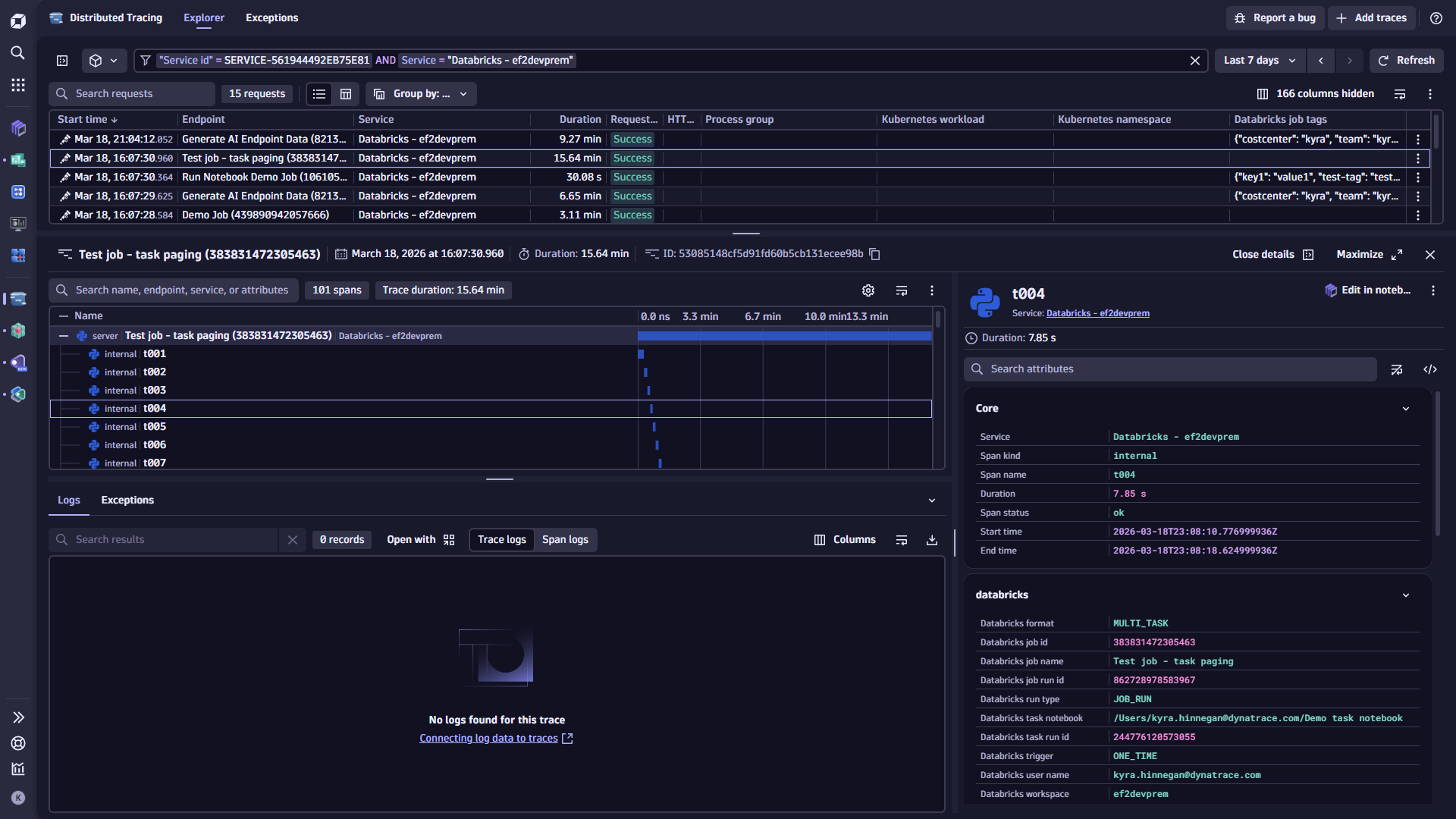Click the copy trace ID icon
The width and height of the screenshot is (1456, 819).
tap(874, 254)
